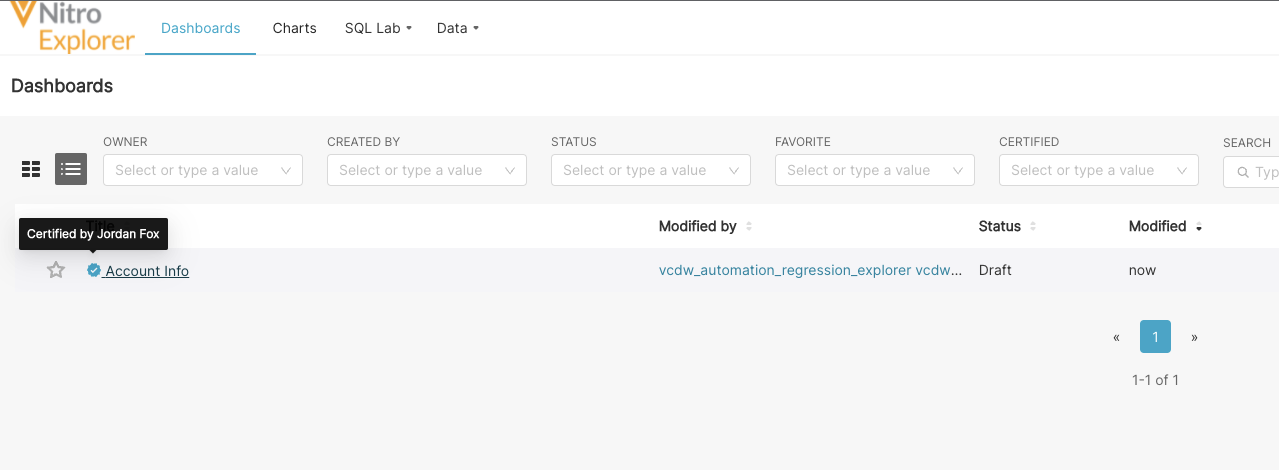Sort by Modified by column
The image size is (1279, 470).
(749, 227)
